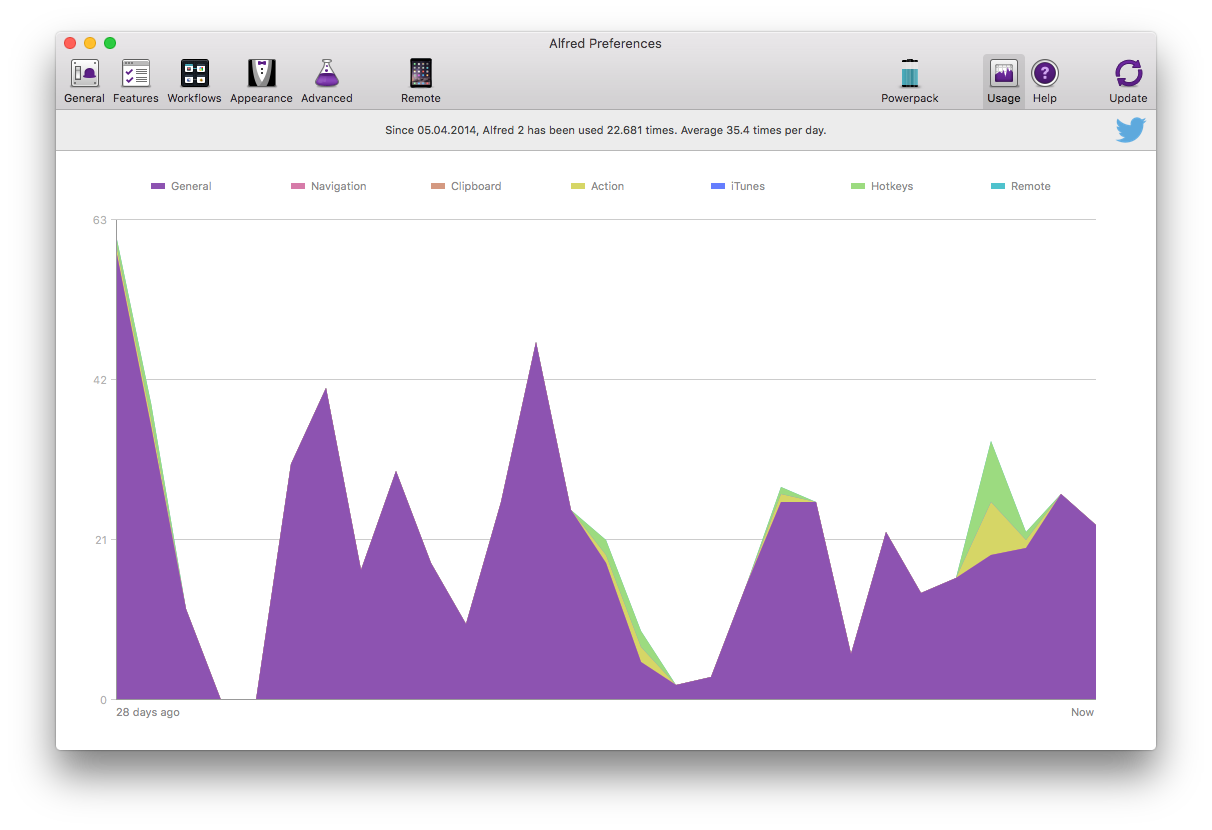Click the Twitter bird icon

coord(1130,130)
